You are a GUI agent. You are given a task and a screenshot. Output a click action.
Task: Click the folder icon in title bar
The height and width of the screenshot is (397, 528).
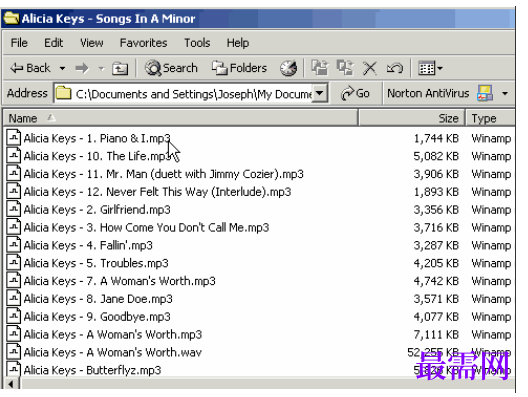[x=11, y=18]
